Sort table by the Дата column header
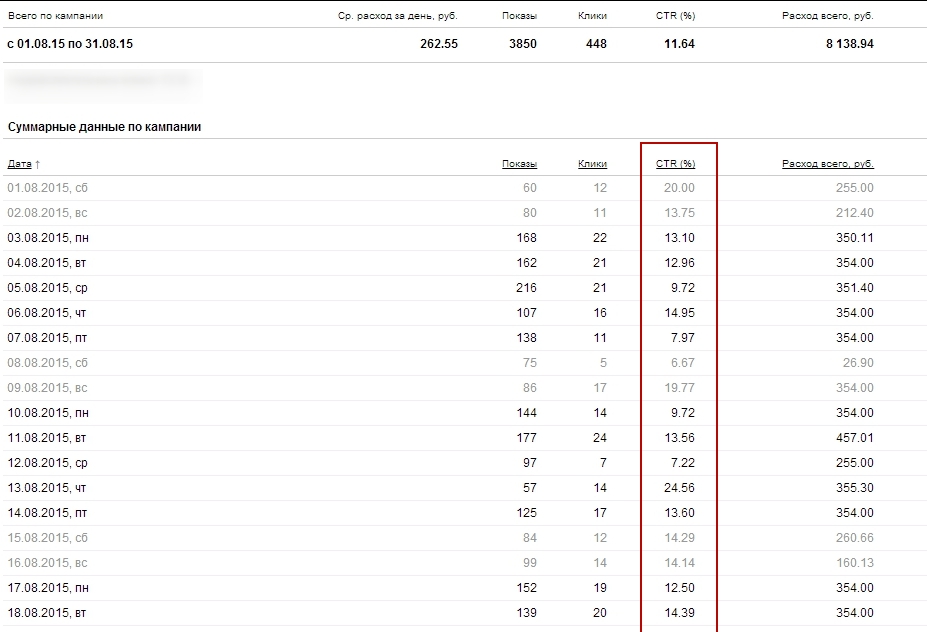This screenshot has height=632, width=927. [x=20, y=164]
